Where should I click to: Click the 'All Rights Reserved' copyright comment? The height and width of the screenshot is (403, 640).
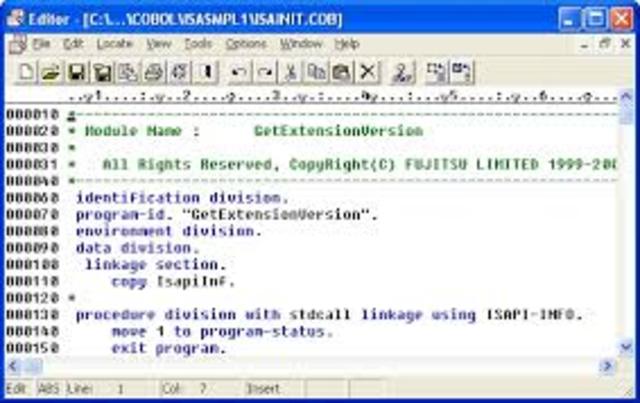[x=359, y=165]
